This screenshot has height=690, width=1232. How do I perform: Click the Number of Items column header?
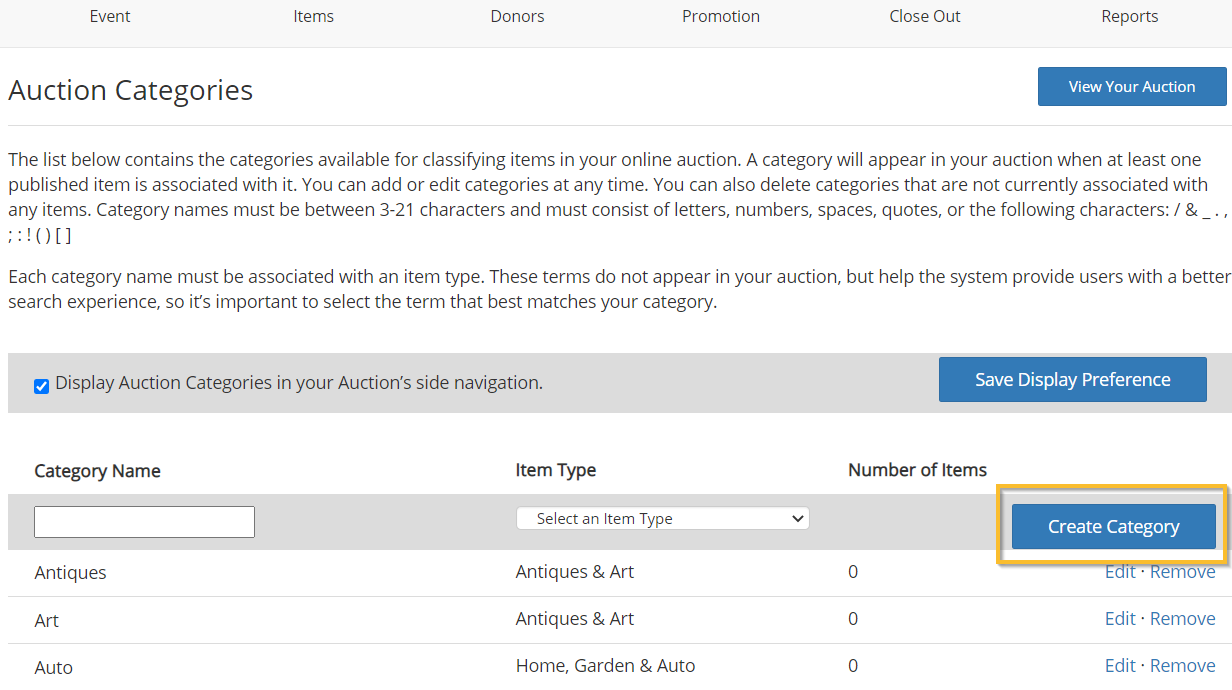918,470
